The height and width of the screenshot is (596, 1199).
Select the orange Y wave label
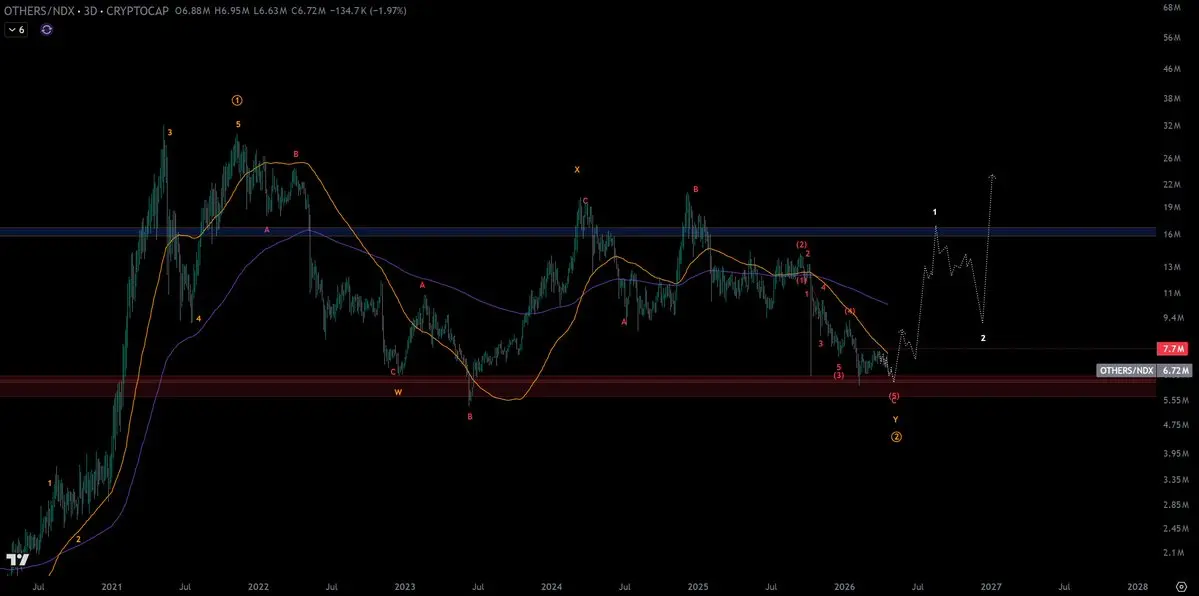click(895, 419)
